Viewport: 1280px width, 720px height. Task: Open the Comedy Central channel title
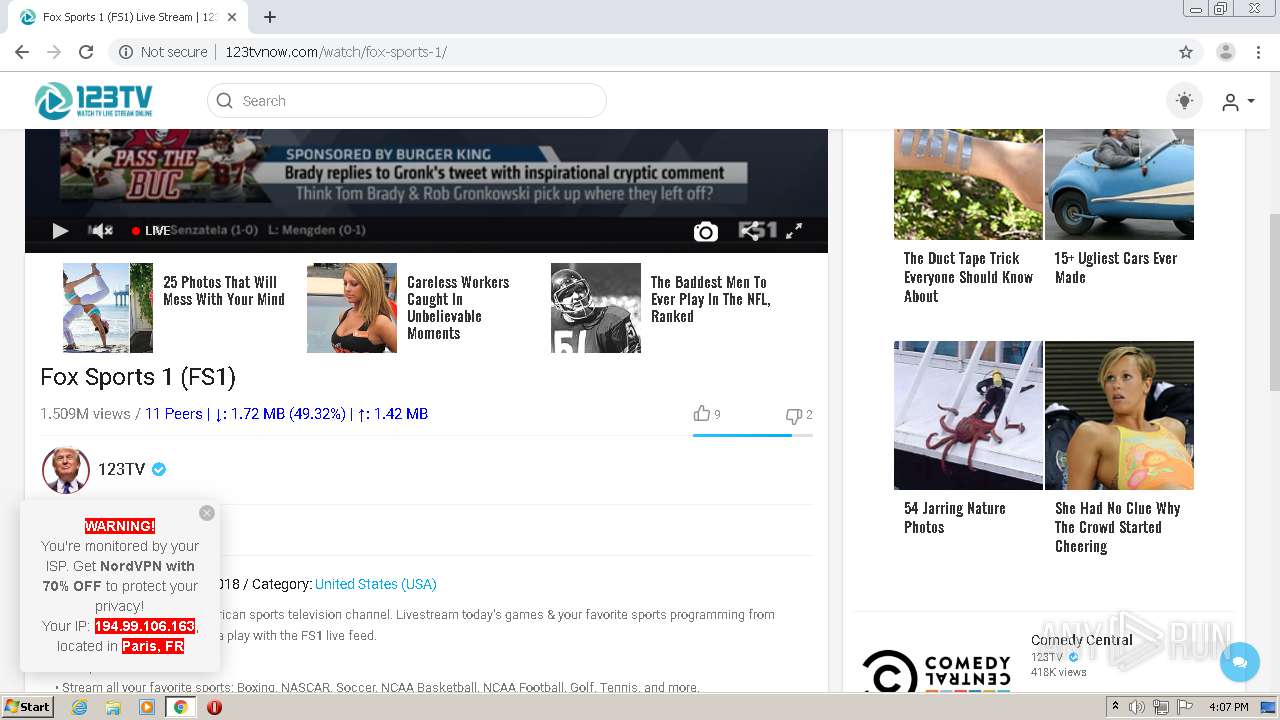1082,640
